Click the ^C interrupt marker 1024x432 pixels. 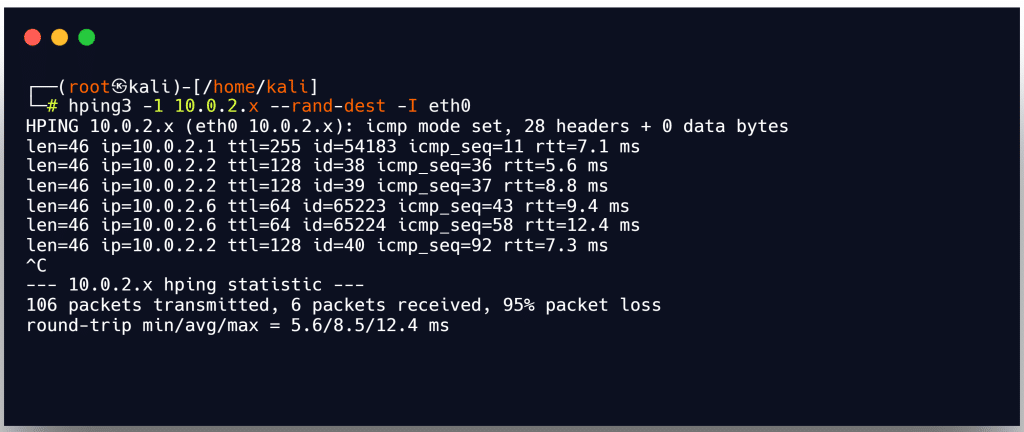tap(37, 266)
